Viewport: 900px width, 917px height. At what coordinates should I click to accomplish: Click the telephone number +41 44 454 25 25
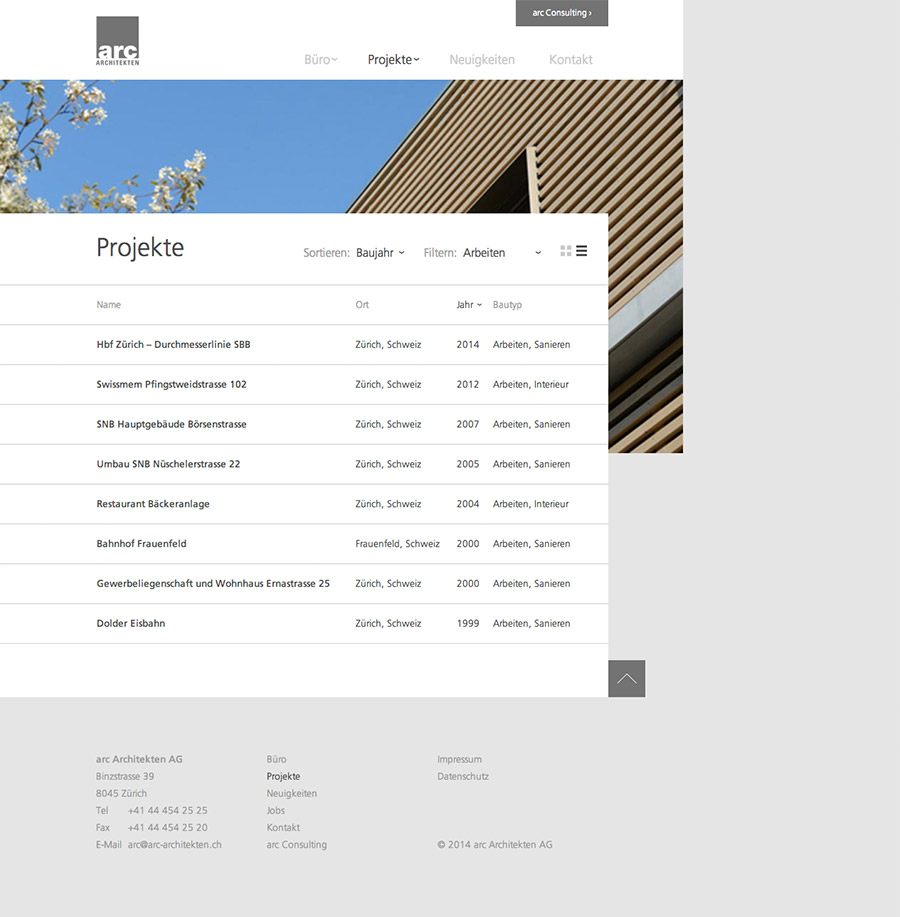pyautogui.click(x=168, y=811)
